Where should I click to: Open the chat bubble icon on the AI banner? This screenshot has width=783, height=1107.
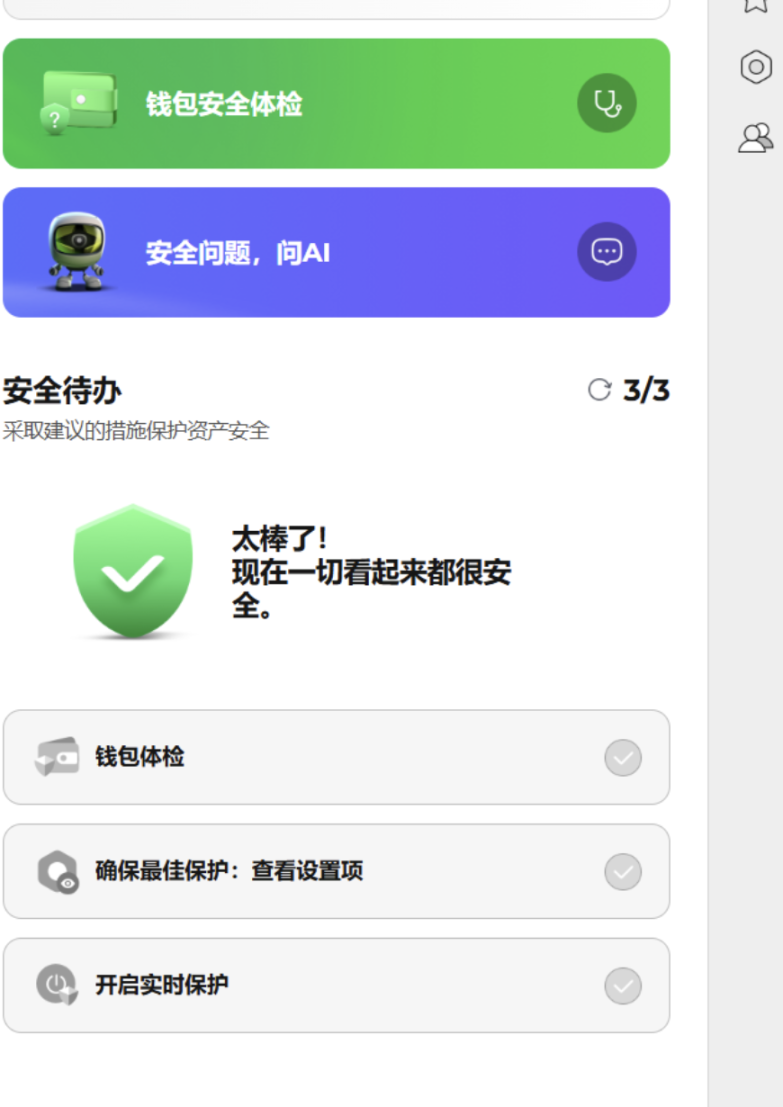point(606,251)
